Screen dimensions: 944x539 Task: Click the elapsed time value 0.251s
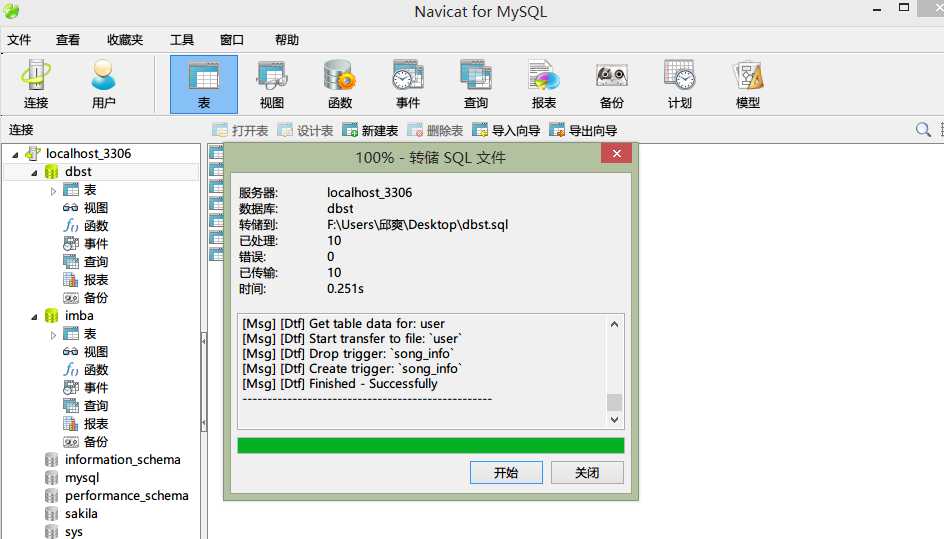coord(345,288)
